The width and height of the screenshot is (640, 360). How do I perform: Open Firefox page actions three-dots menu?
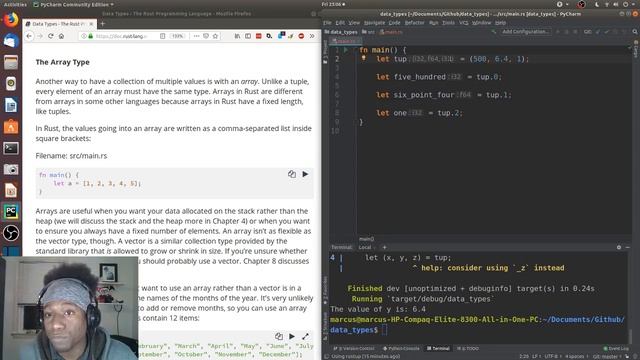(196, 36)
